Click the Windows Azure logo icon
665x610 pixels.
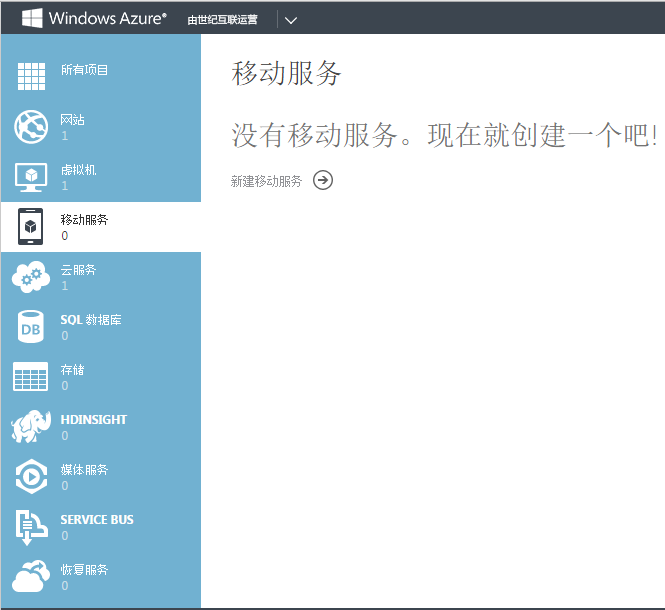32,18
